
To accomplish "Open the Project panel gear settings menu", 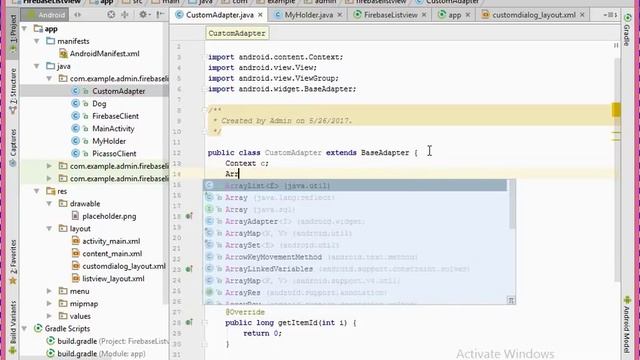I will click(x=143, y=15).
